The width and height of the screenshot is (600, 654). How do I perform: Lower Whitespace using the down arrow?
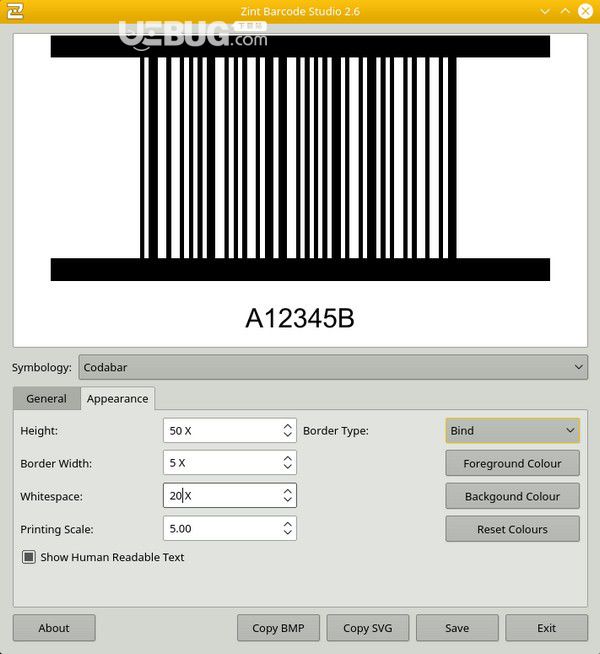coord(287,500)
